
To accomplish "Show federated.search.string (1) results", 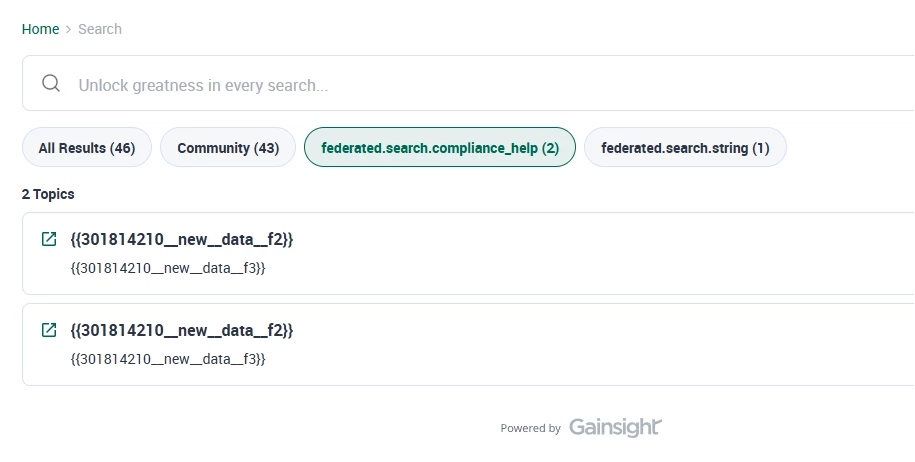I will pos(685,148).
